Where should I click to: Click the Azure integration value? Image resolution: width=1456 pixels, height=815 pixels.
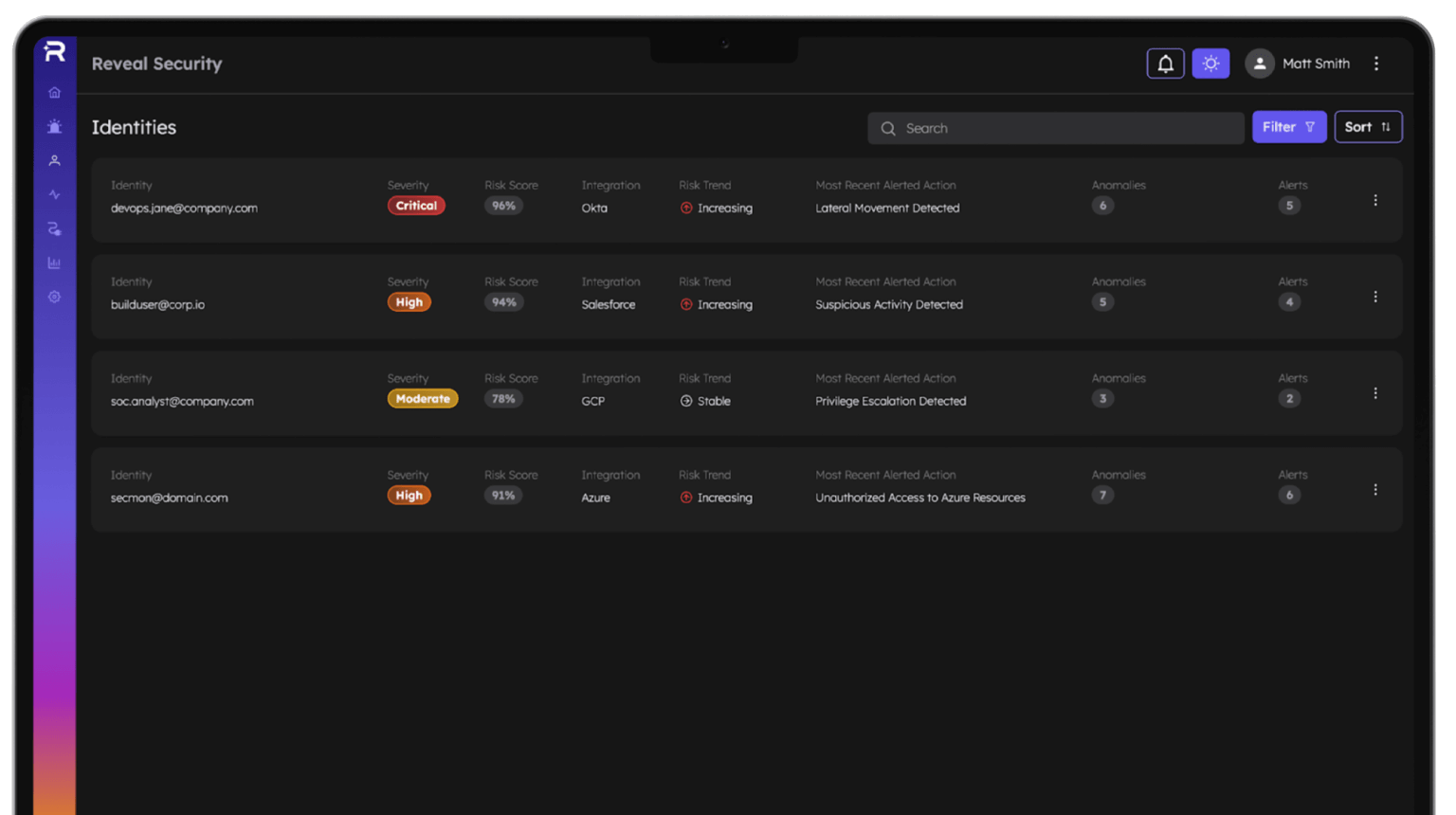pyautogui.click(x=596, y=498)
